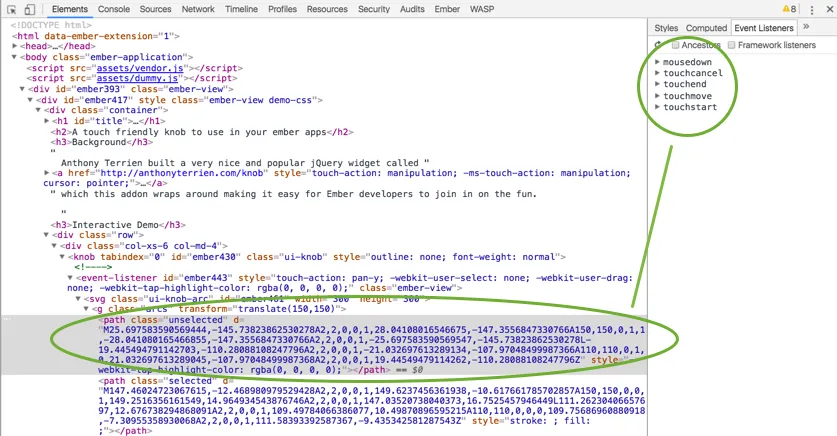This screenshot has height=436, width=837.
Task: Show more sidebar tabs chevron
Action: coord(806,27)
